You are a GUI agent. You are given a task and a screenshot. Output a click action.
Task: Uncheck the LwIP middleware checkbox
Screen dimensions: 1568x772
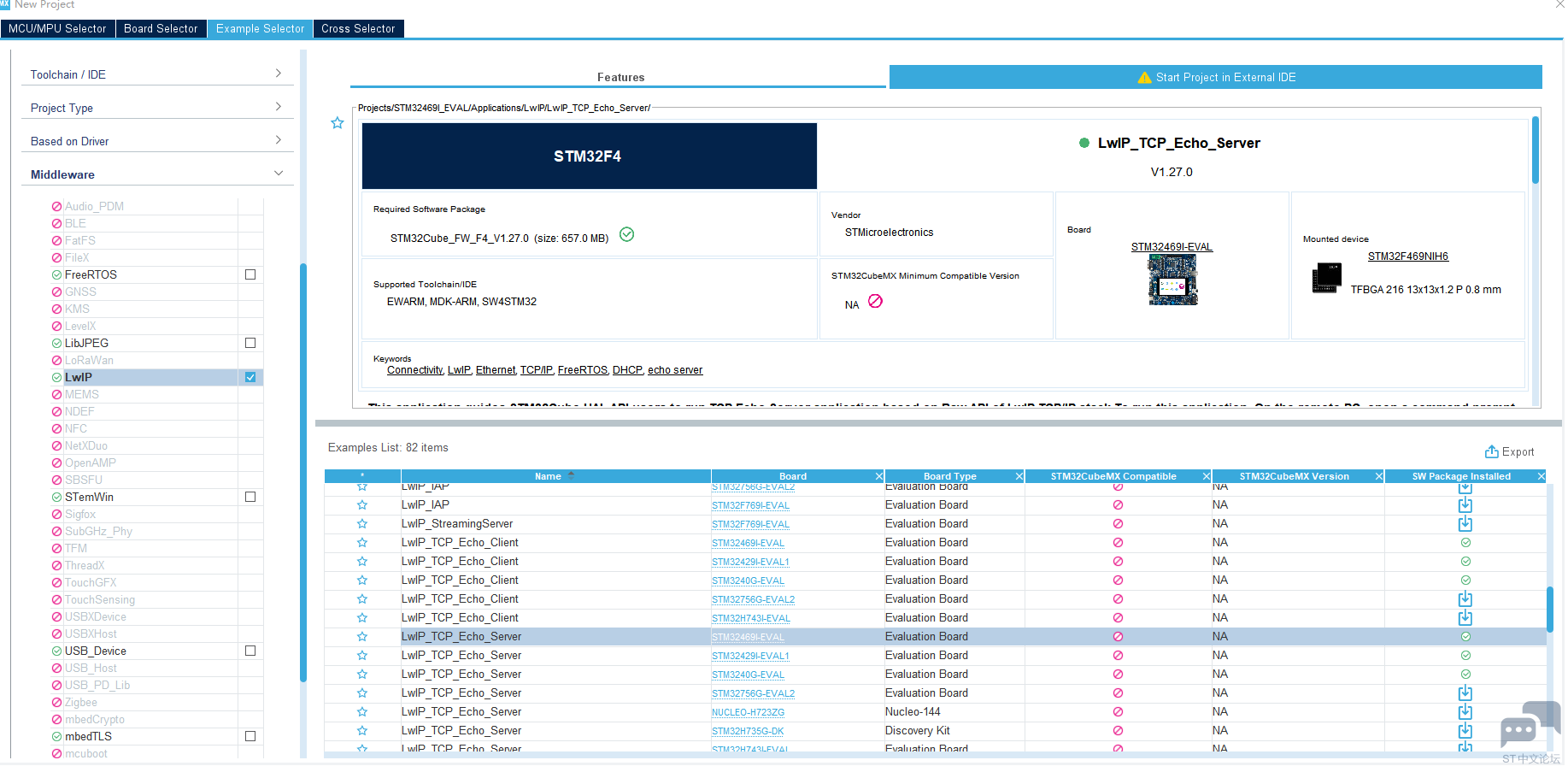[x=250, y=377]
